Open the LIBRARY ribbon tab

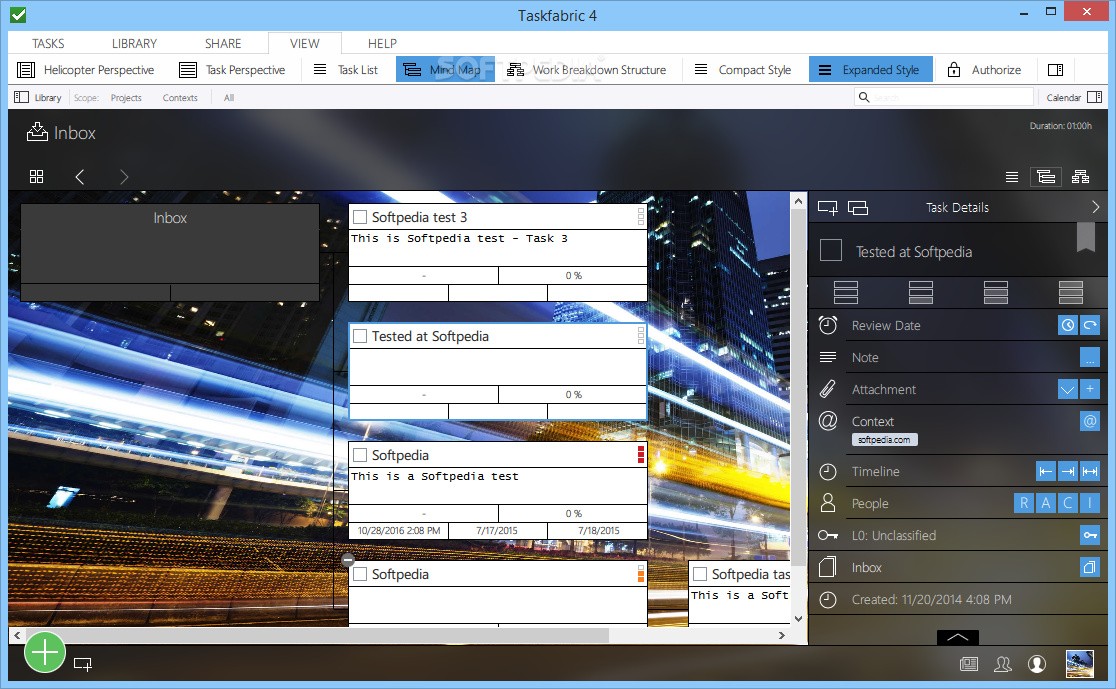(134, 43)
